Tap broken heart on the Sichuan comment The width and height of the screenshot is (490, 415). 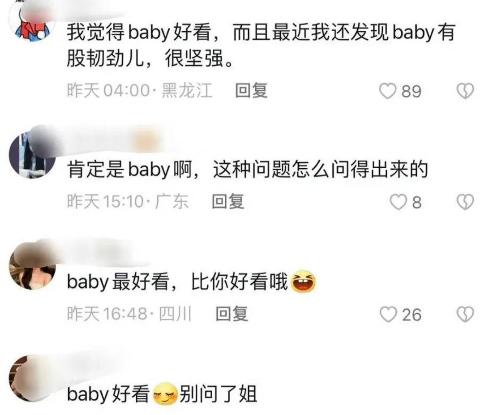point(465,314)
